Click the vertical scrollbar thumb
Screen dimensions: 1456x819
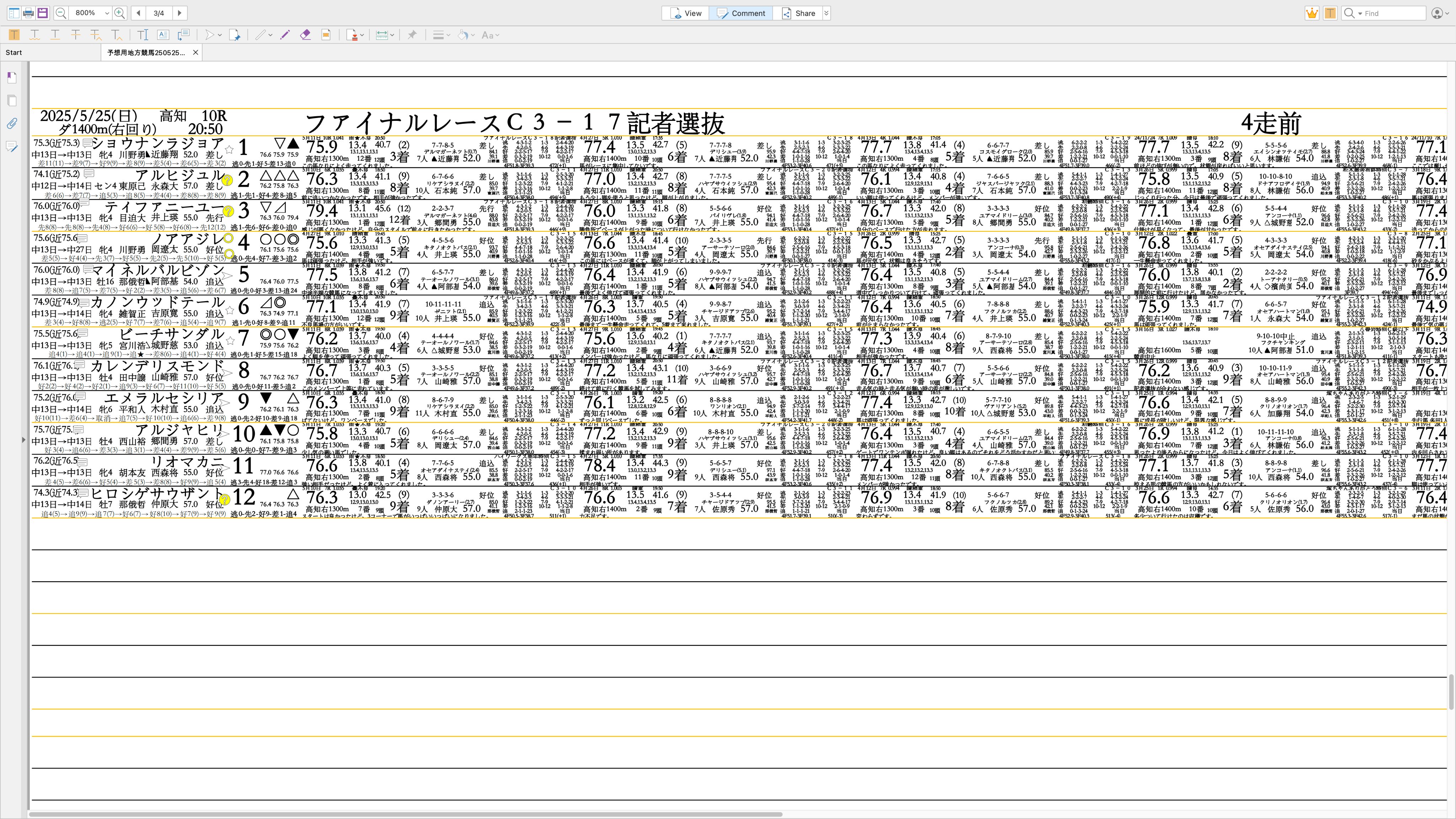pos(1451,692)
